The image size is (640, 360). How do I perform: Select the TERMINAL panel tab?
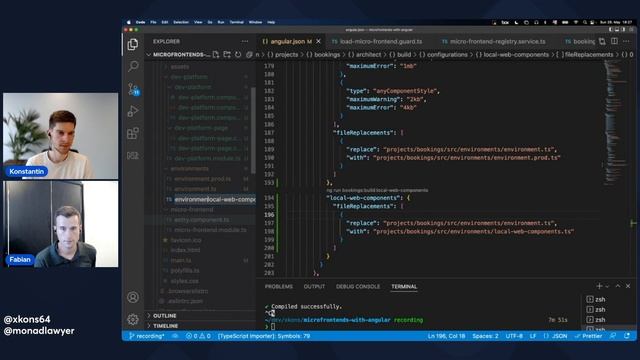coord(404,287)
